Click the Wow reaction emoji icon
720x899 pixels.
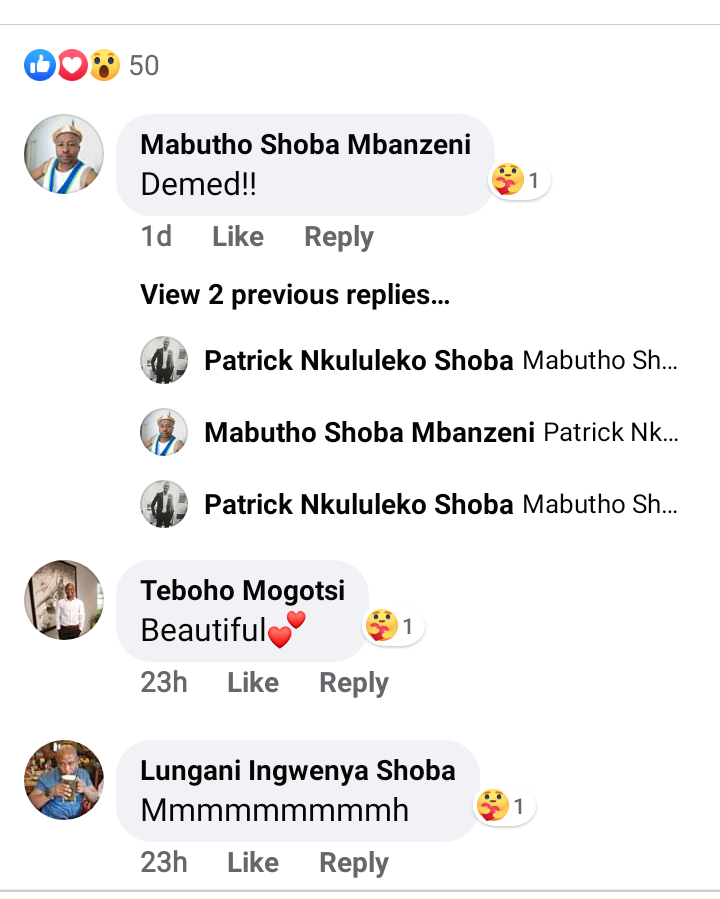[104, 66]
